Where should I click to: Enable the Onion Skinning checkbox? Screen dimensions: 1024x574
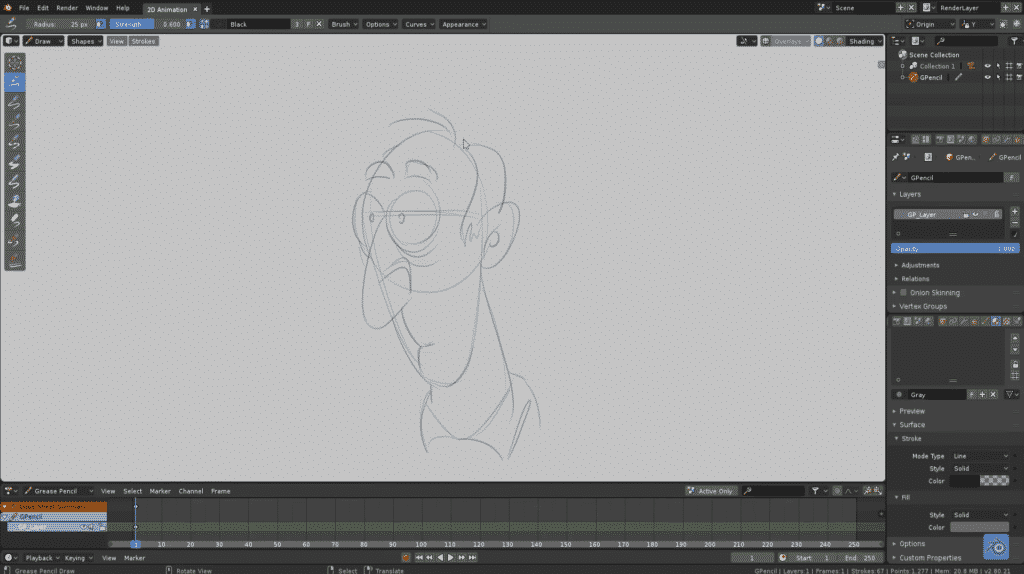tap(904, 293)
